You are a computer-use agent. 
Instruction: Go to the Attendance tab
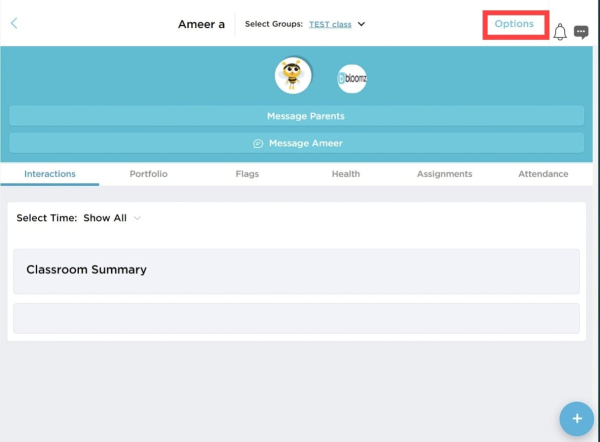tap(543, 174)
